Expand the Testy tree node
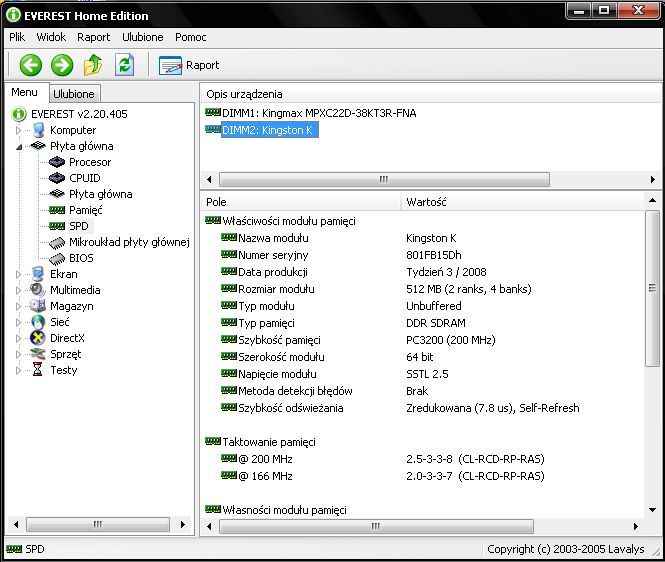 [x=18, y=370]
